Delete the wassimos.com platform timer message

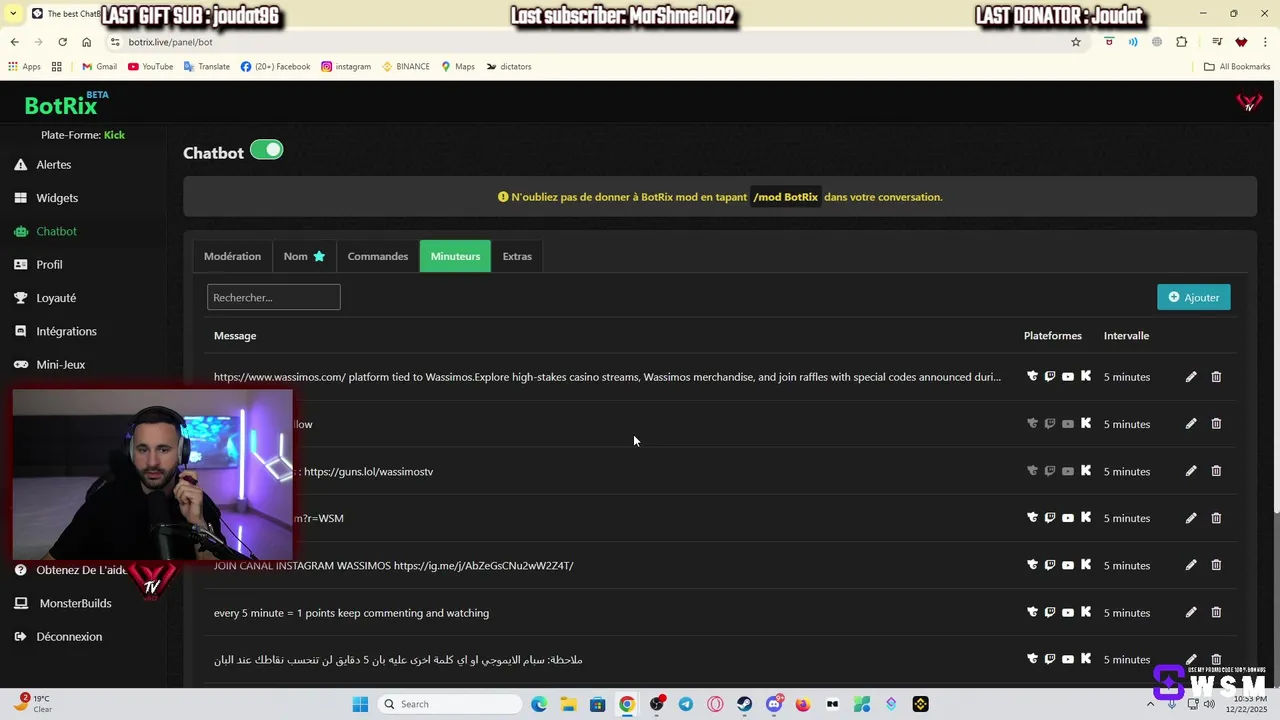[1216, 377]
